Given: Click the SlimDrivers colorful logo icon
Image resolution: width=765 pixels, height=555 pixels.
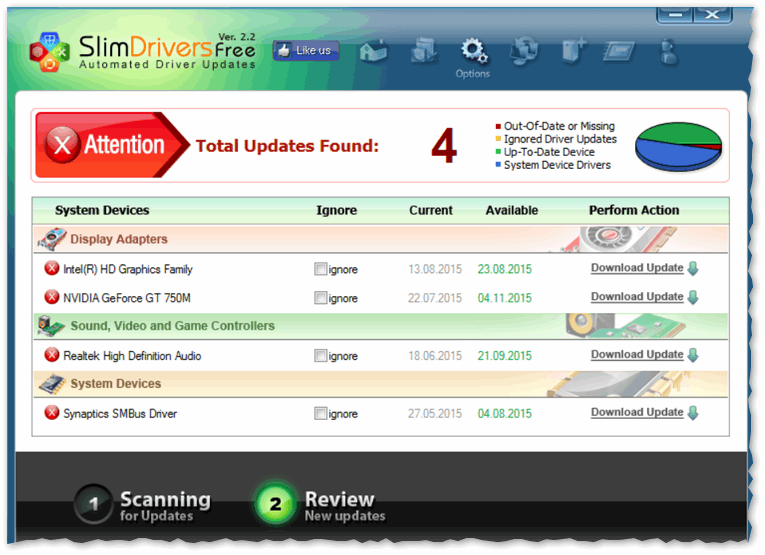Looking at the screenshot, I should 49,52.
